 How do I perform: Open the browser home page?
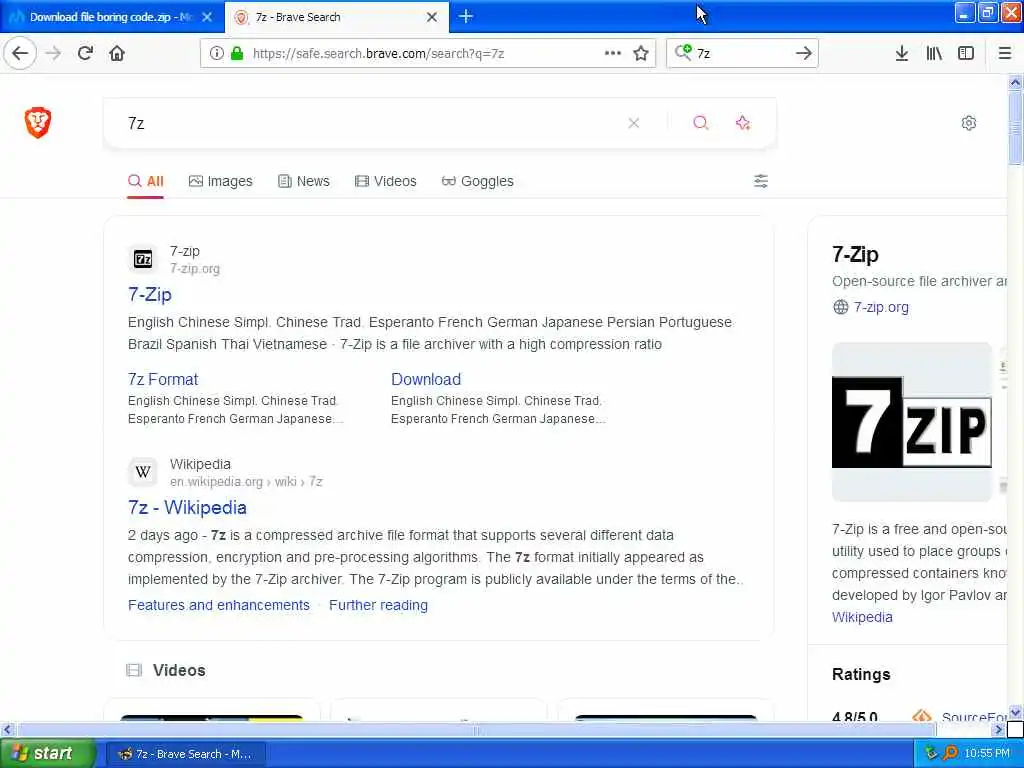[x=117, y=53]
